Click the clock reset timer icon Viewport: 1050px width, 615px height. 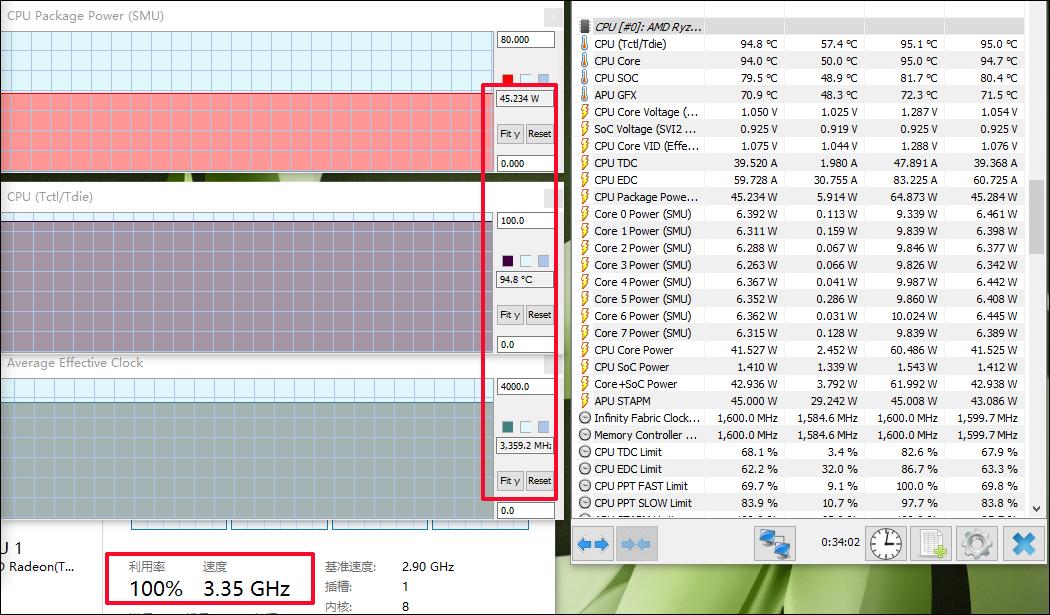tap(885, 543)
